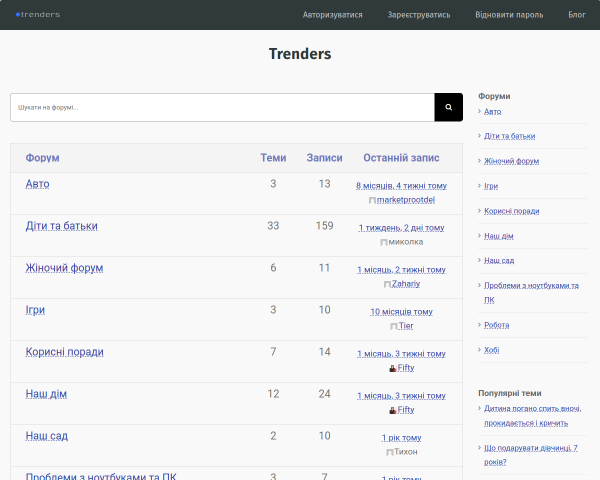600x480 pixels.
Task: Click the magnifier search button
Action: 448,107
